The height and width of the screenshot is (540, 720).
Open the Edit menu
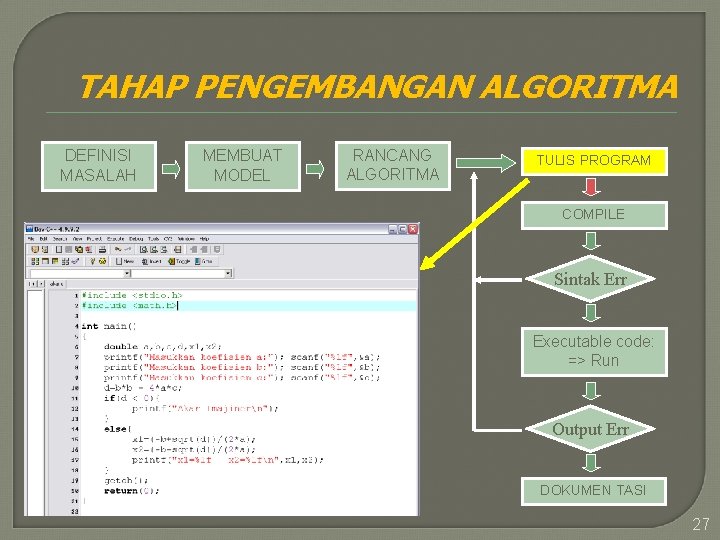click(x=44, y=239)
